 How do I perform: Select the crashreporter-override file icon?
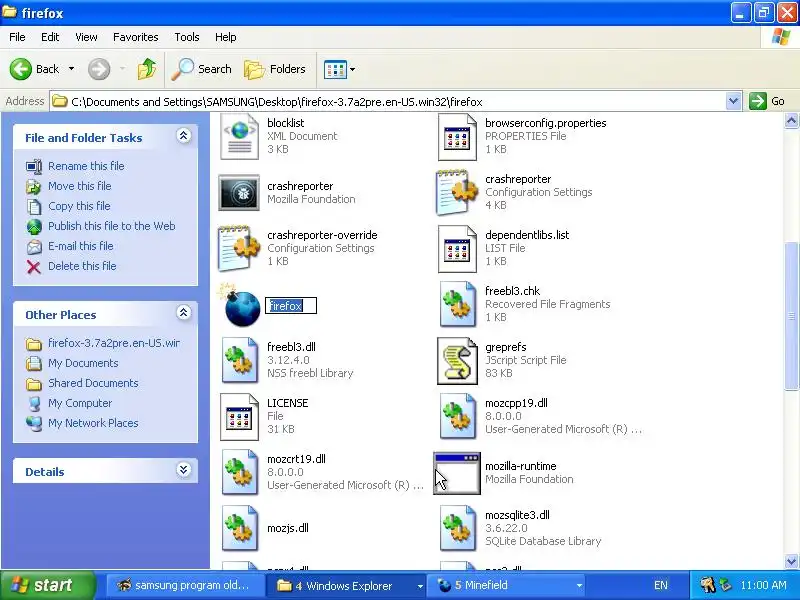click(x=239, y=248)
